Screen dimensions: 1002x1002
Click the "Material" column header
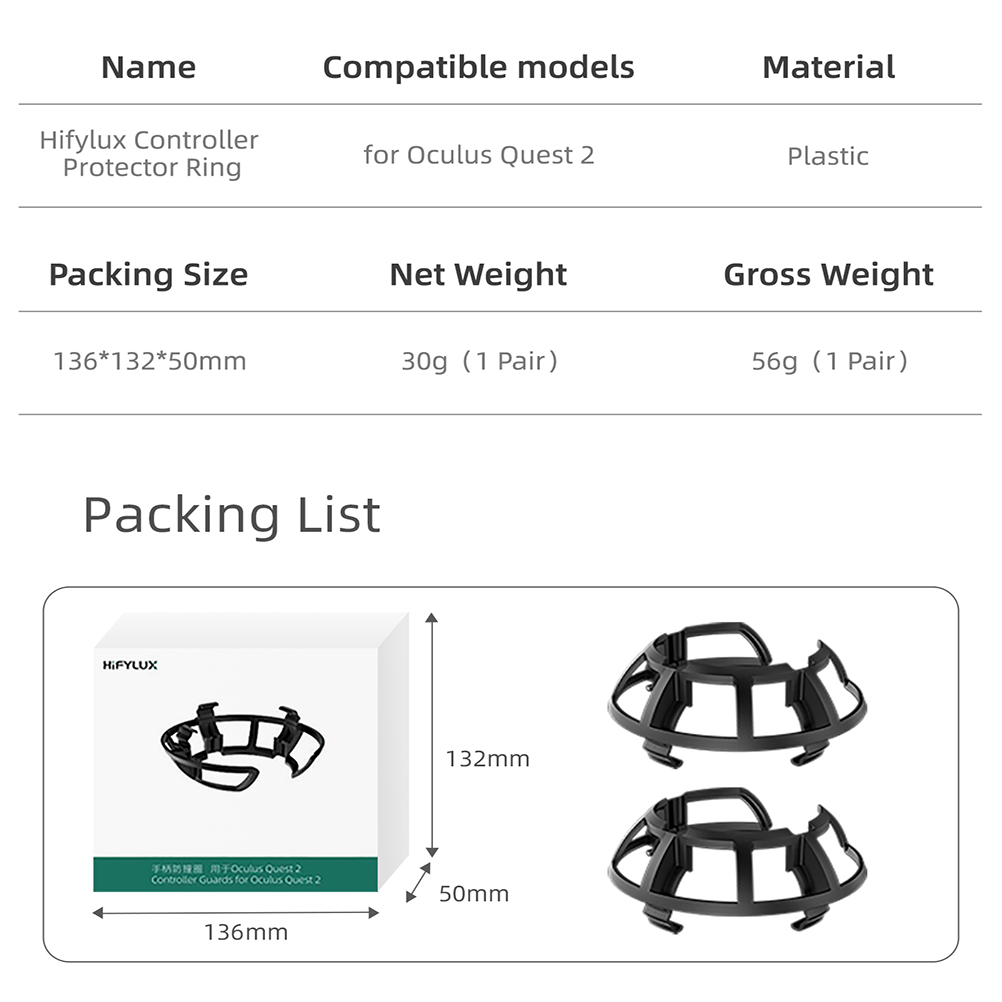(828, 67)
